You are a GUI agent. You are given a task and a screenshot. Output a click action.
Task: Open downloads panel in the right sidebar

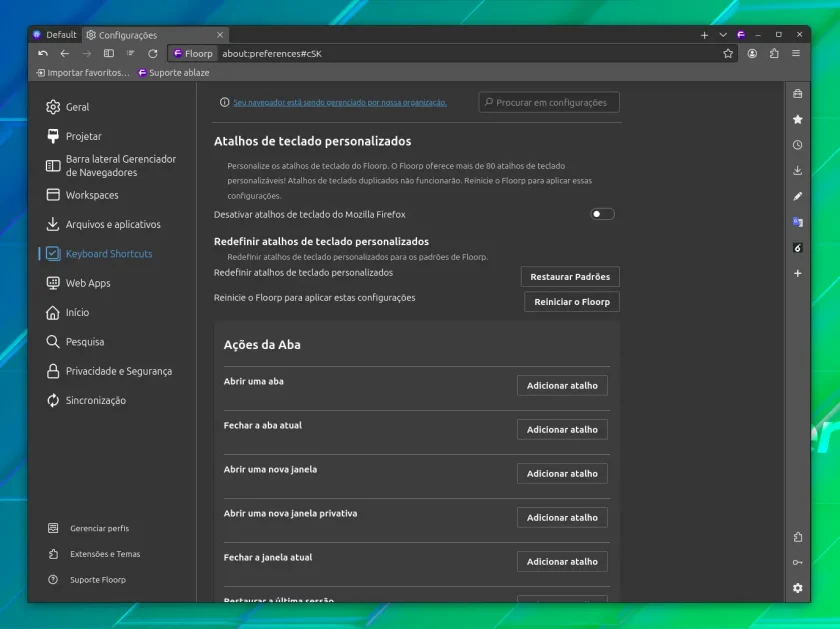797,170
